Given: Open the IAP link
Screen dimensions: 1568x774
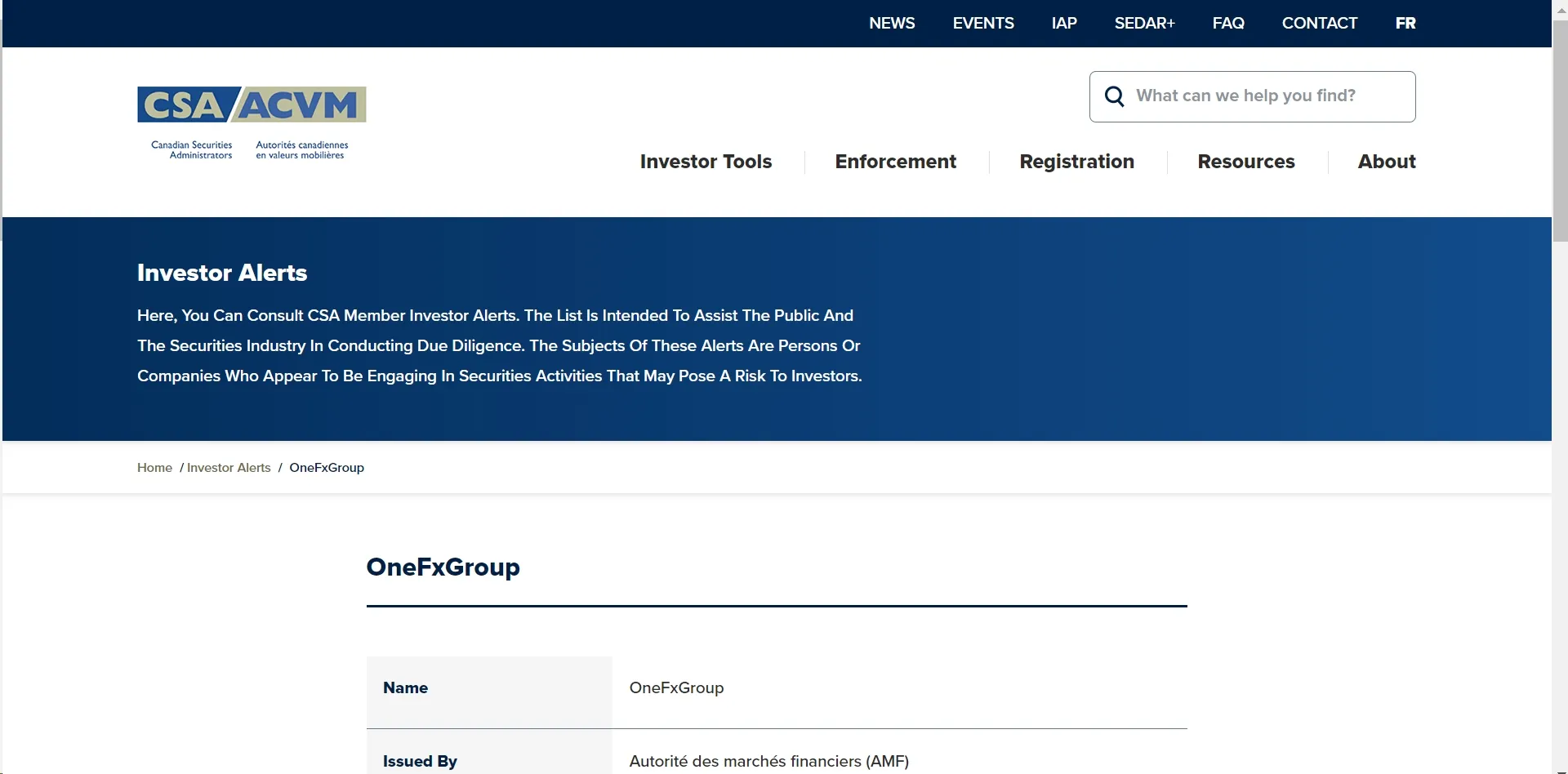Looking at the screenshot, I should (1064, 23).
